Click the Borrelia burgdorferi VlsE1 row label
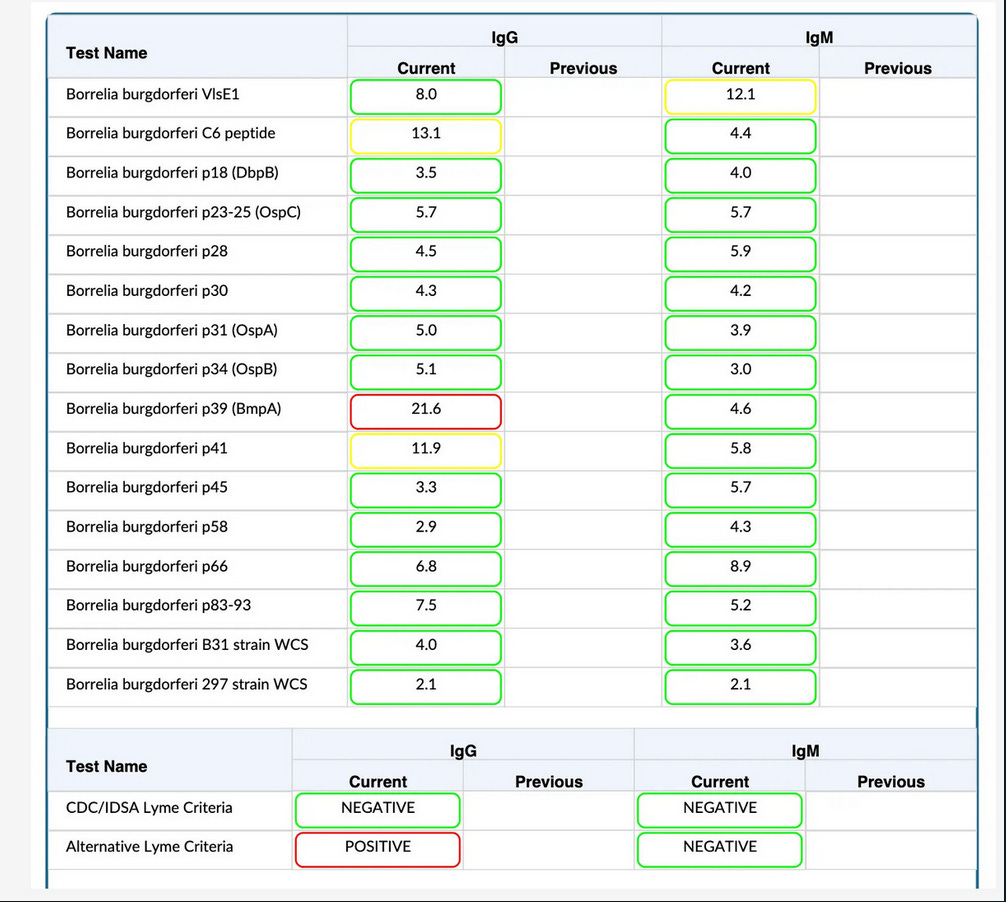The height and width of the screenshot is (902, 1006). (153, 94)
